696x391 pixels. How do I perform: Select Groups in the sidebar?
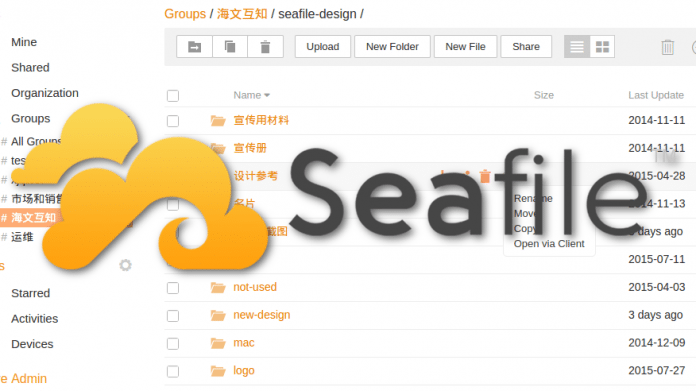coord(31,118)
